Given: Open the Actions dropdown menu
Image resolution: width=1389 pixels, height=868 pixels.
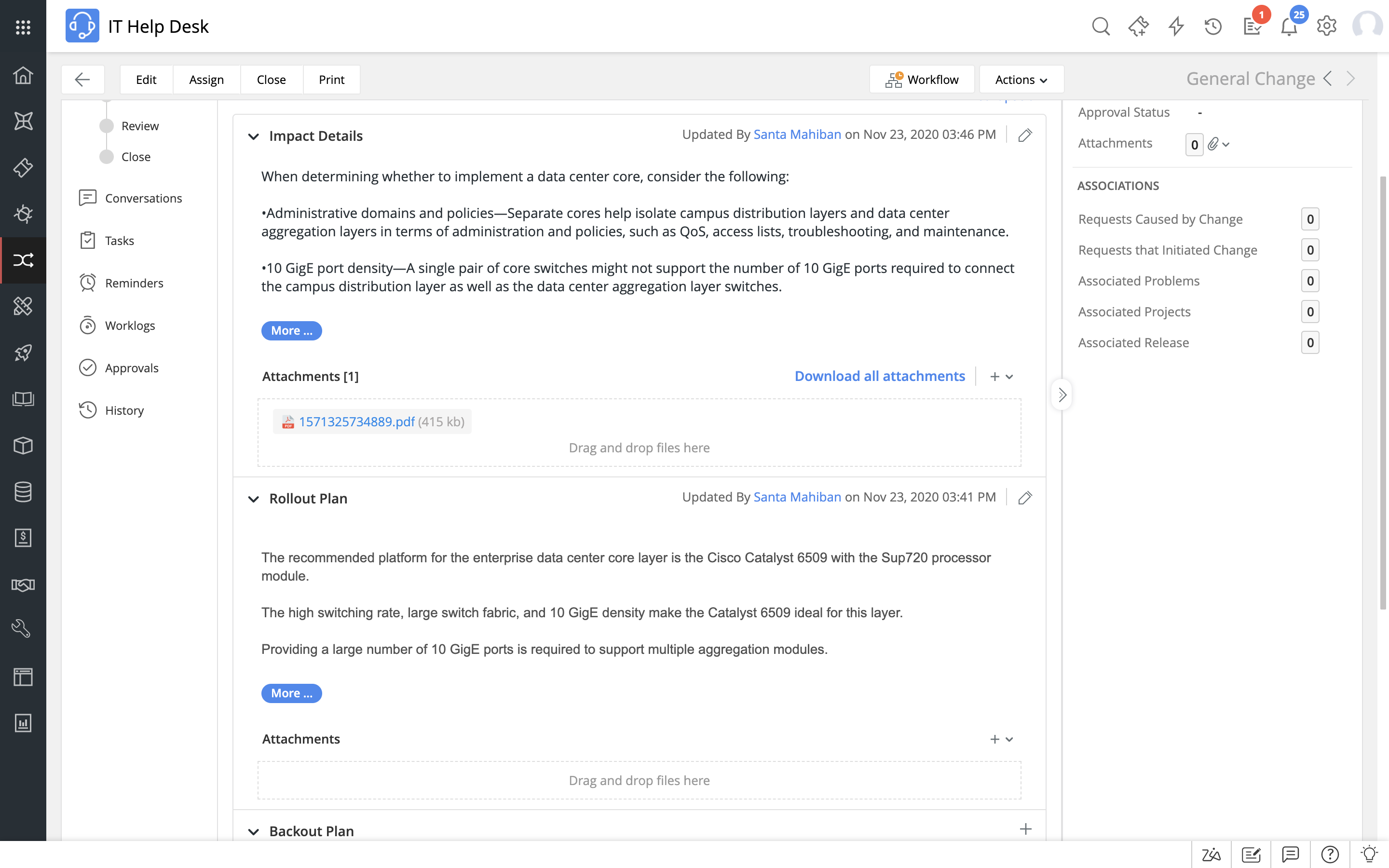Looking at the screenshot, I should 1021,79.
